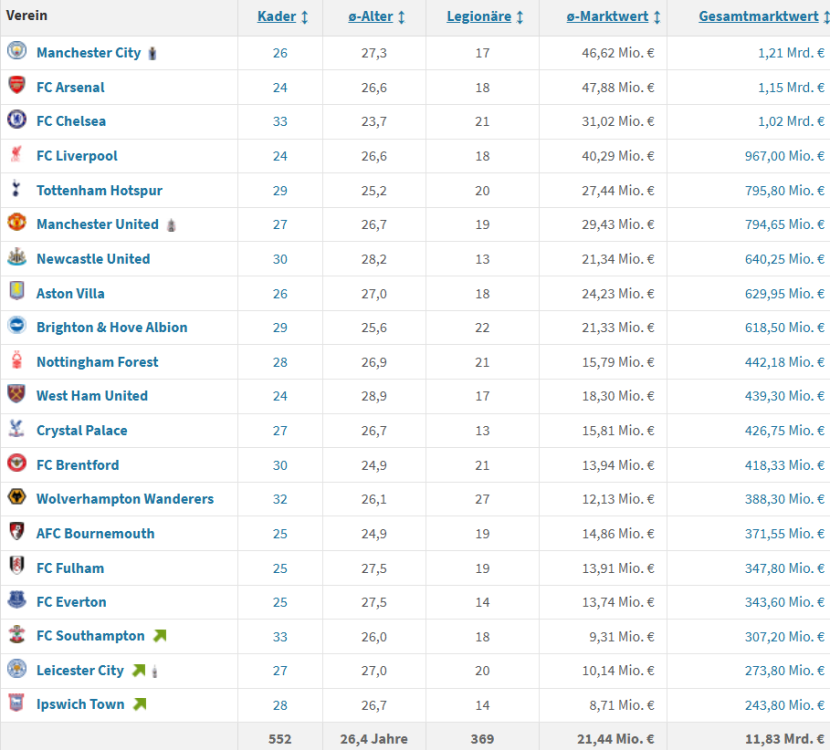830x750 pixels.
Task: Click the trophy icon next to Manchester United
Action: (171, 225)
